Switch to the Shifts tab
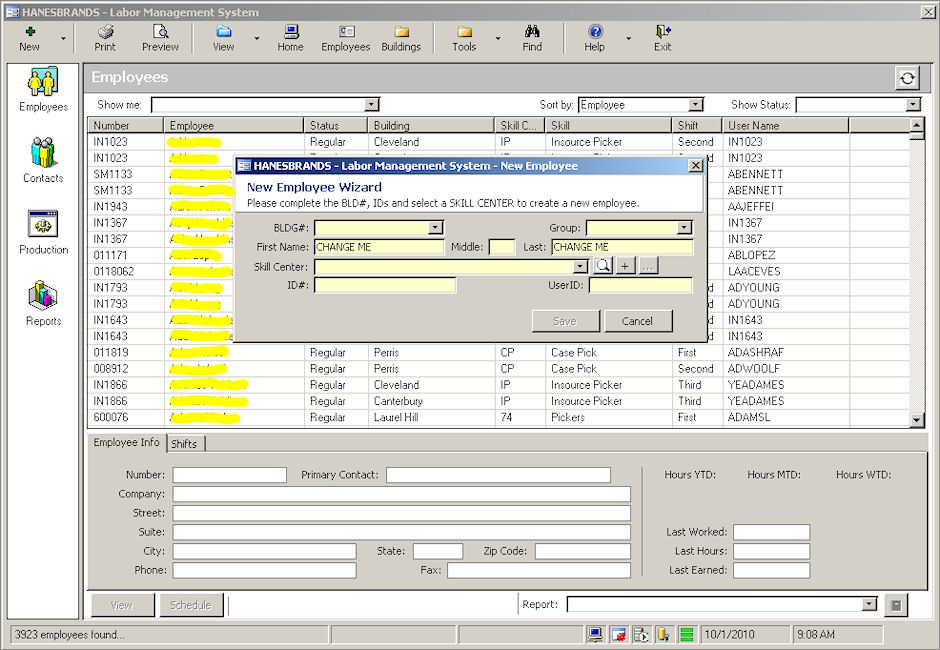 point(184,444)
